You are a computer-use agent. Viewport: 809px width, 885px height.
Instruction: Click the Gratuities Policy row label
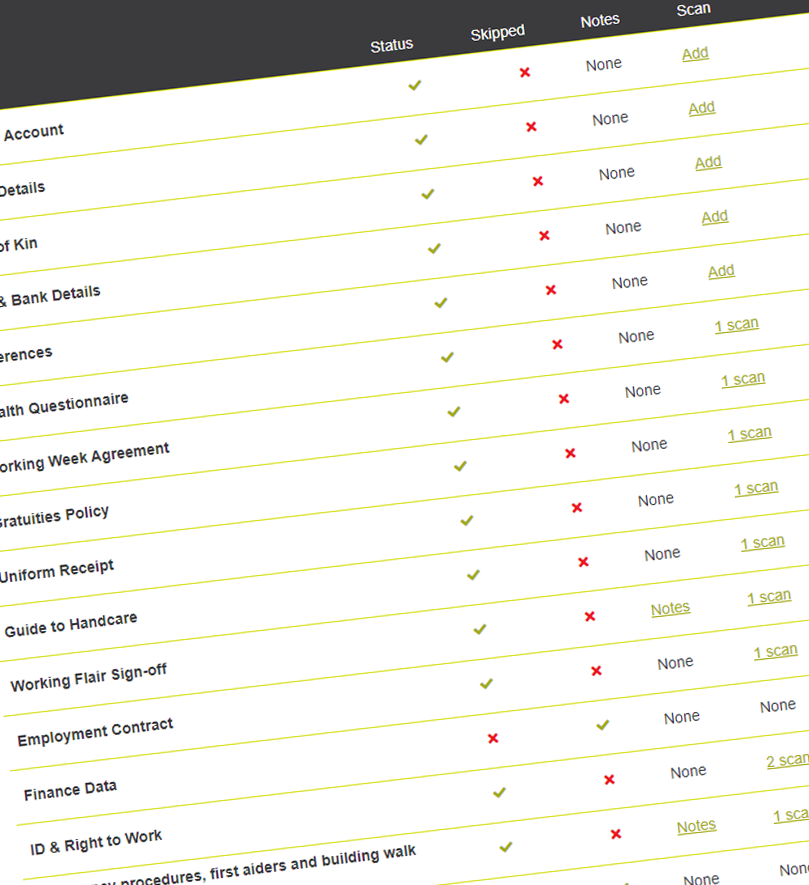54,516
